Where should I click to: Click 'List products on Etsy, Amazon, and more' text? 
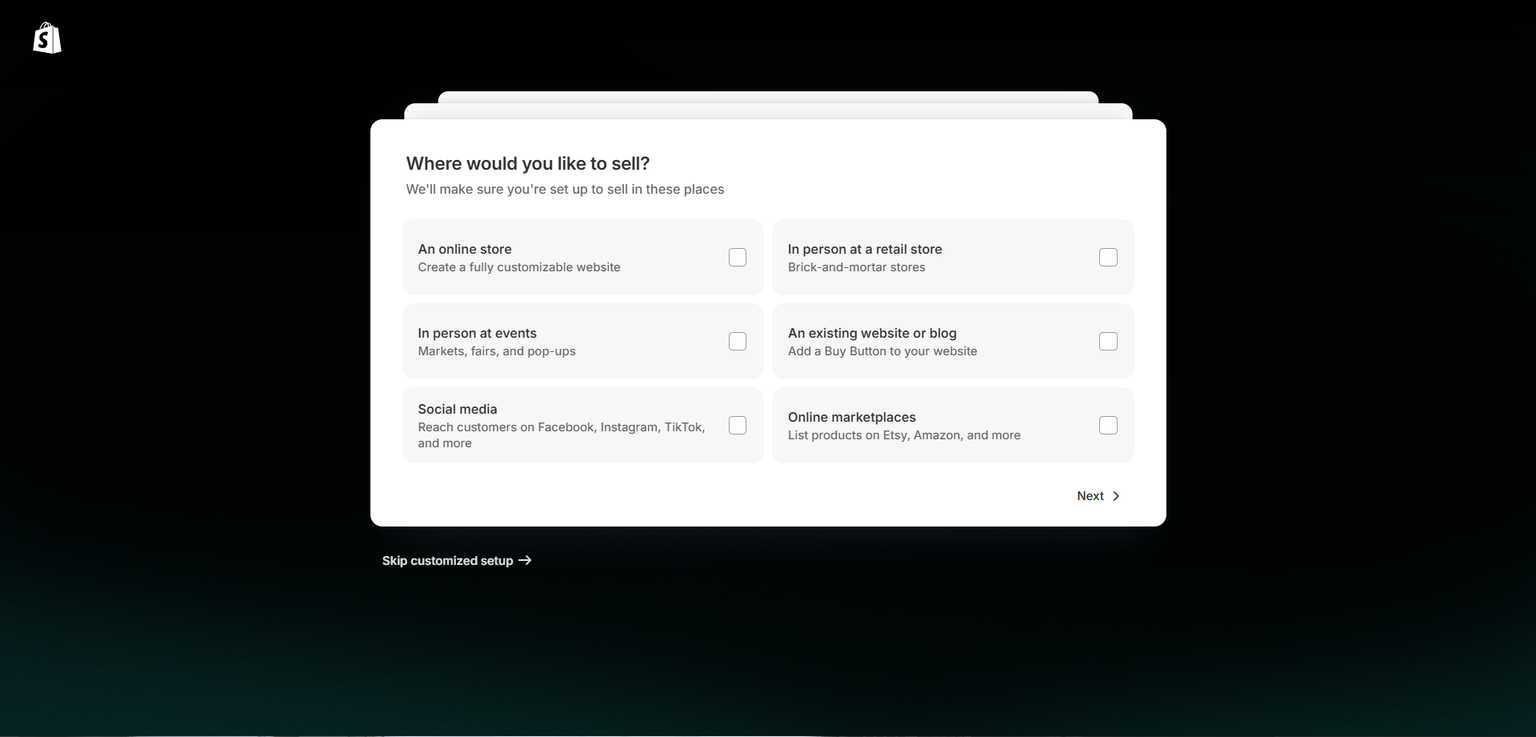click(904, 435)
